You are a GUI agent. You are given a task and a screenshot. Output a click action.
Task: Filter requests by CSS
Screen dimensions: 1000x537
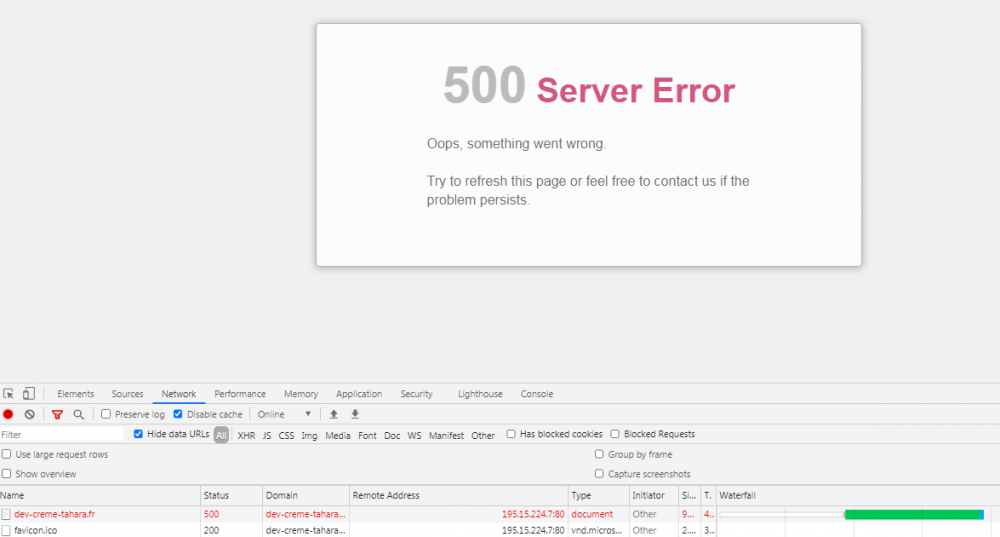pyautogui.click(x=286, y=436)
